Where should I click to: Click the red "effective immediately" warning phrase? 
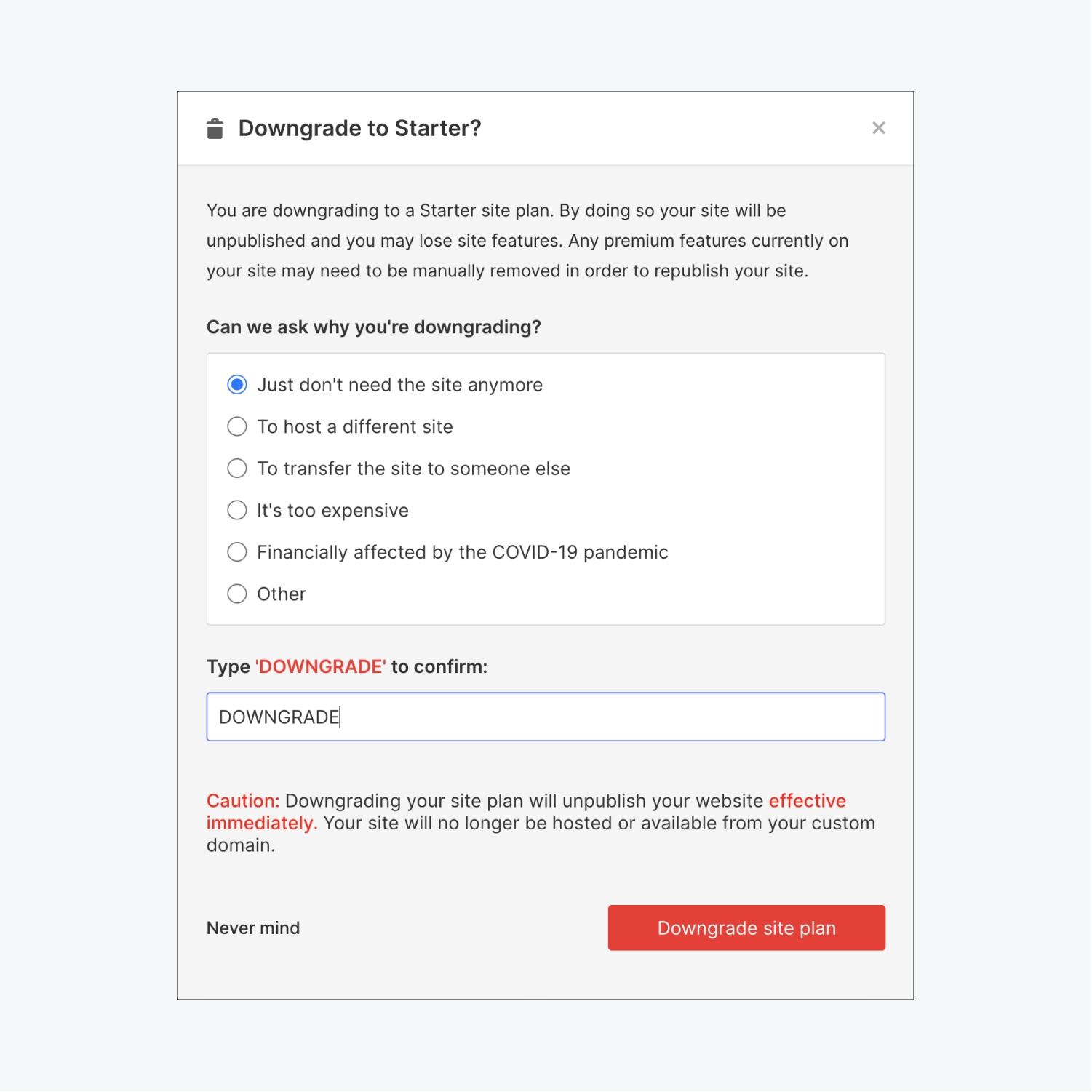point(807,801)
